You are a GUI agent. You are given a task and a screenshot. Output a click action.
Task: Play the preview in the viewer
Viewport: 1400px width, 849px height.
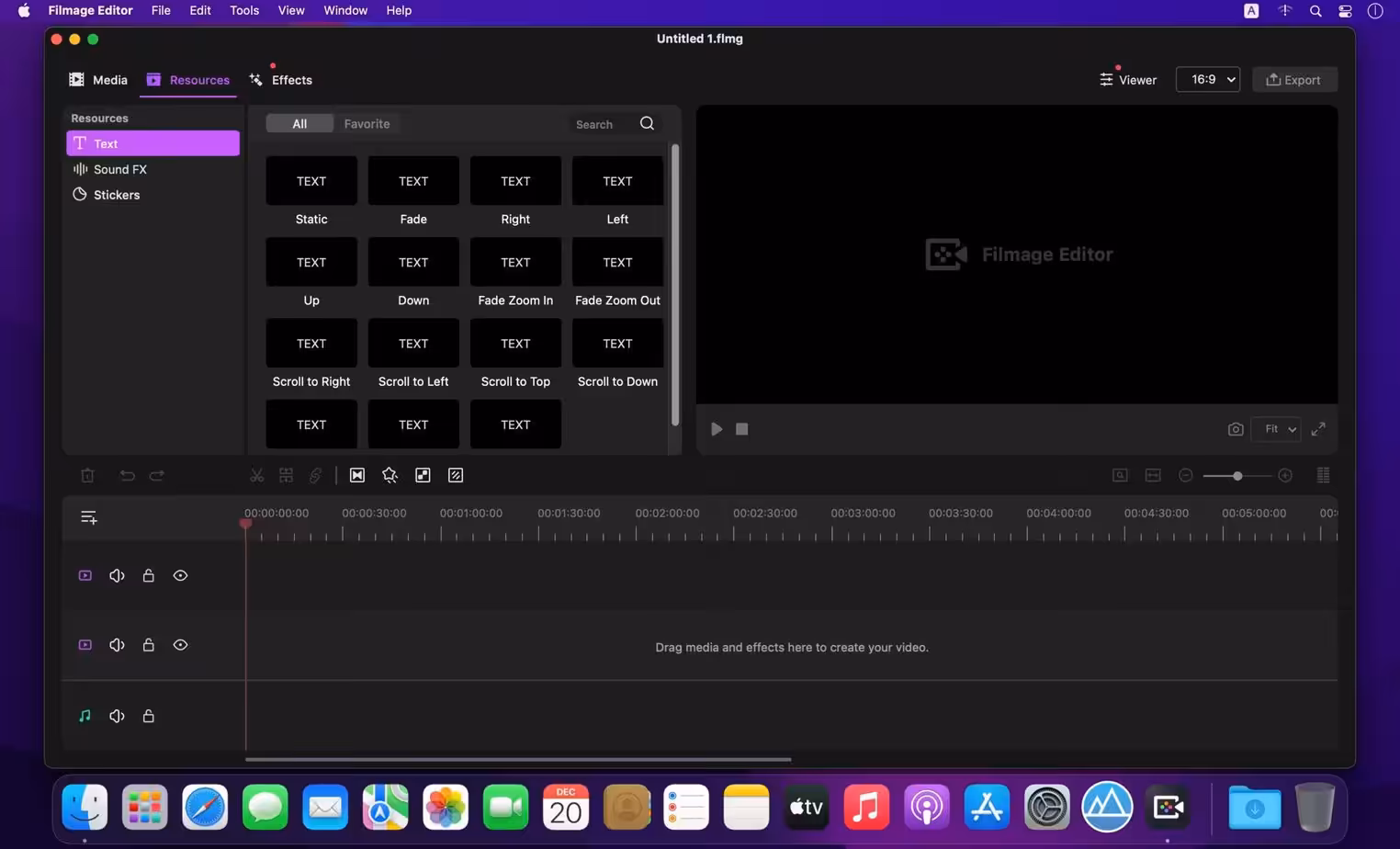point(717,429)
